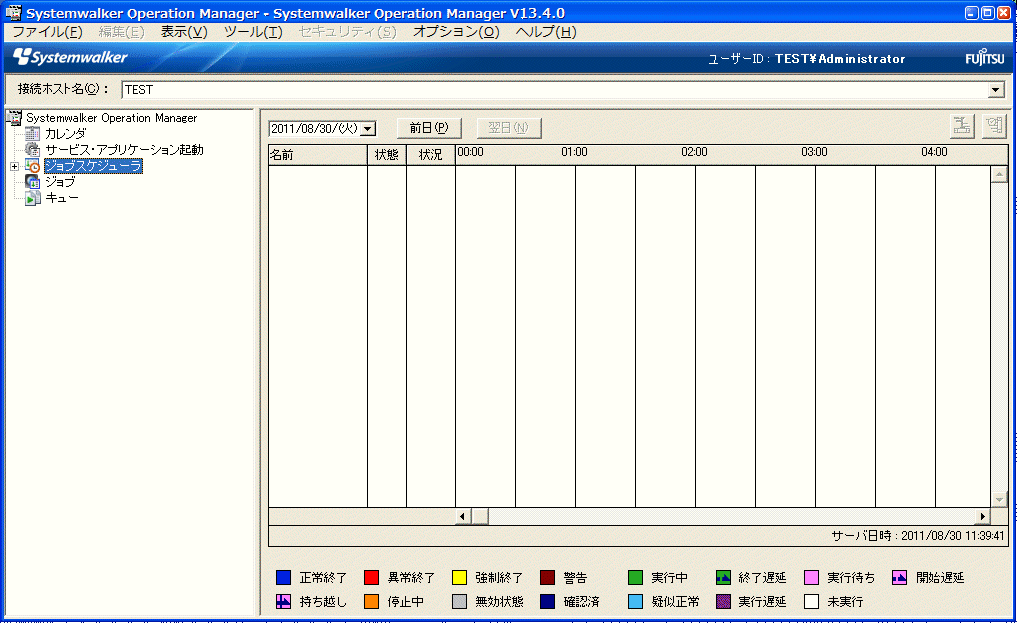Click the 名前 column header
The width and height of the screenshot is (1017, 623).
coord(318,155)
